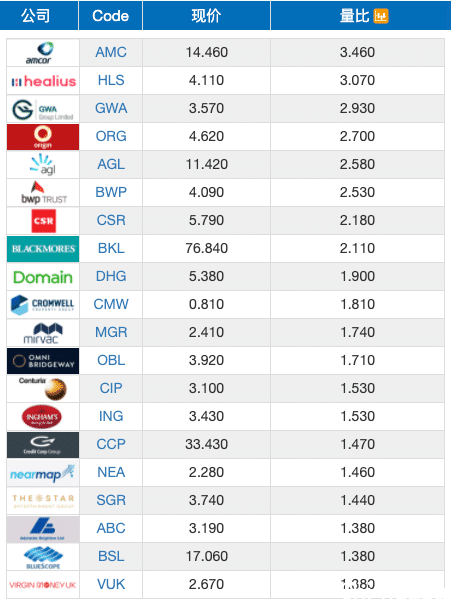The height and width of the screenshot is (604, 451).
Task: Select the nearmap logo
Action: [43, 473]
